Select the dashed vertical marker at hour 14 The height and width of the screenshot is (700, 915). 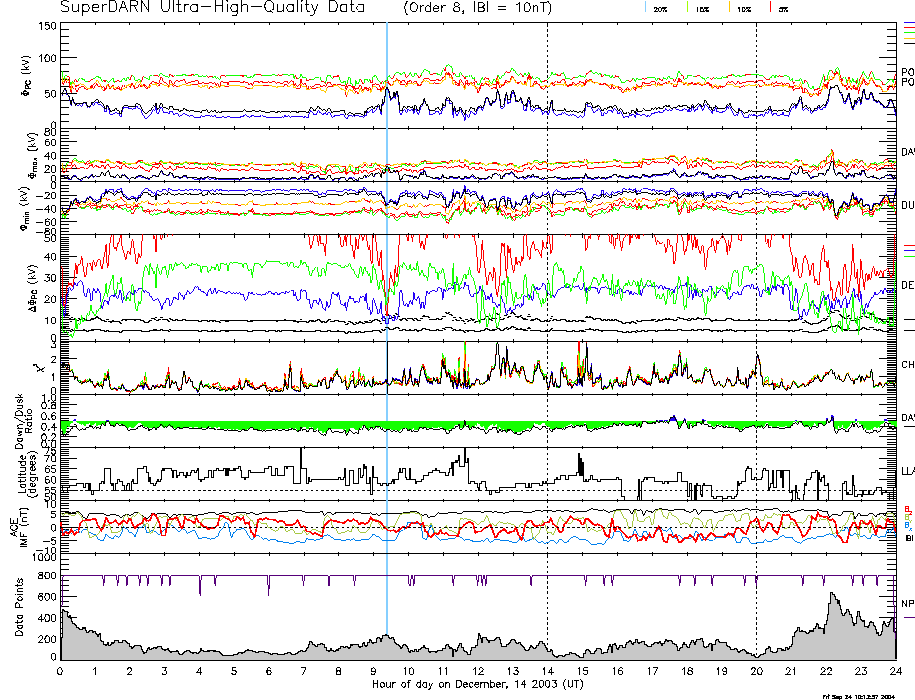(548, 300)
